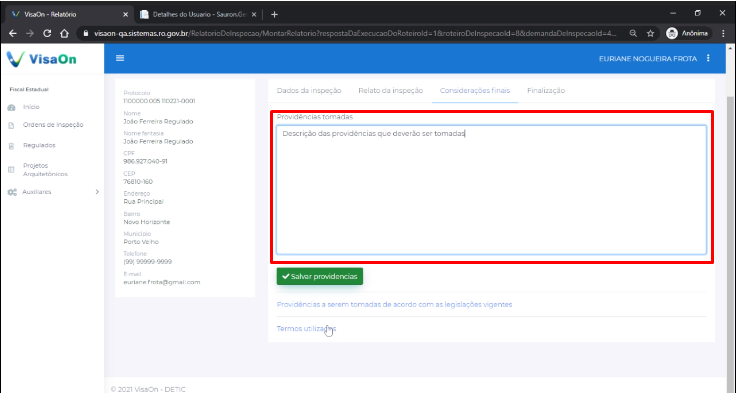
Task: Click the Bairro value Novo Horizonte
Action: [x=147, y=222]
